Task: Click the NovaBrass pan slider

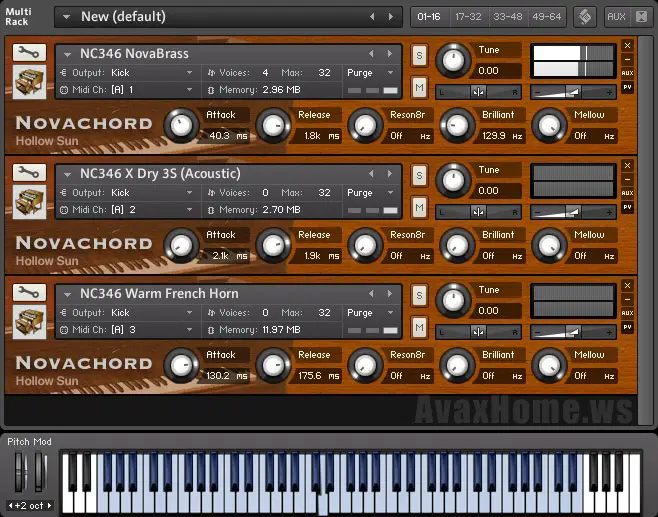Action: pos(478,92)
